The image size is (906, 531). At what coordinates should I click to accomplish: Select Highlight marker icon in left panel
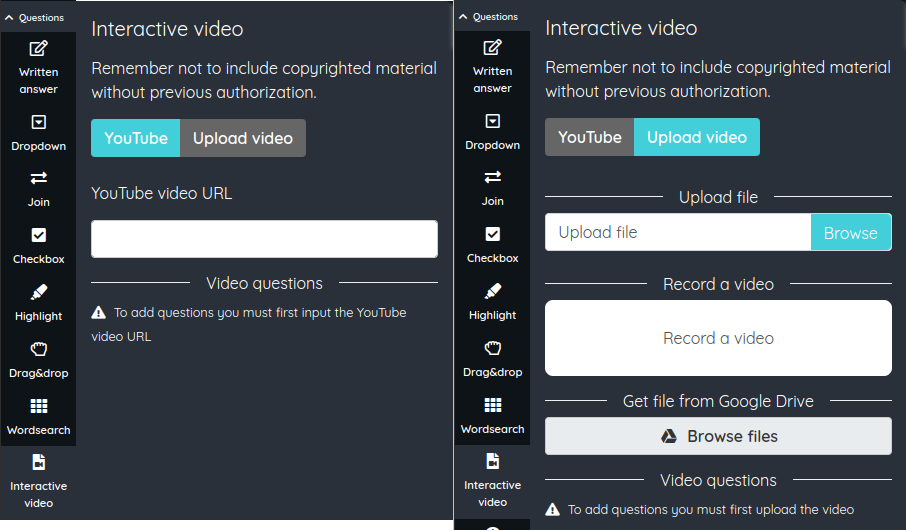[x=38, y=292]
